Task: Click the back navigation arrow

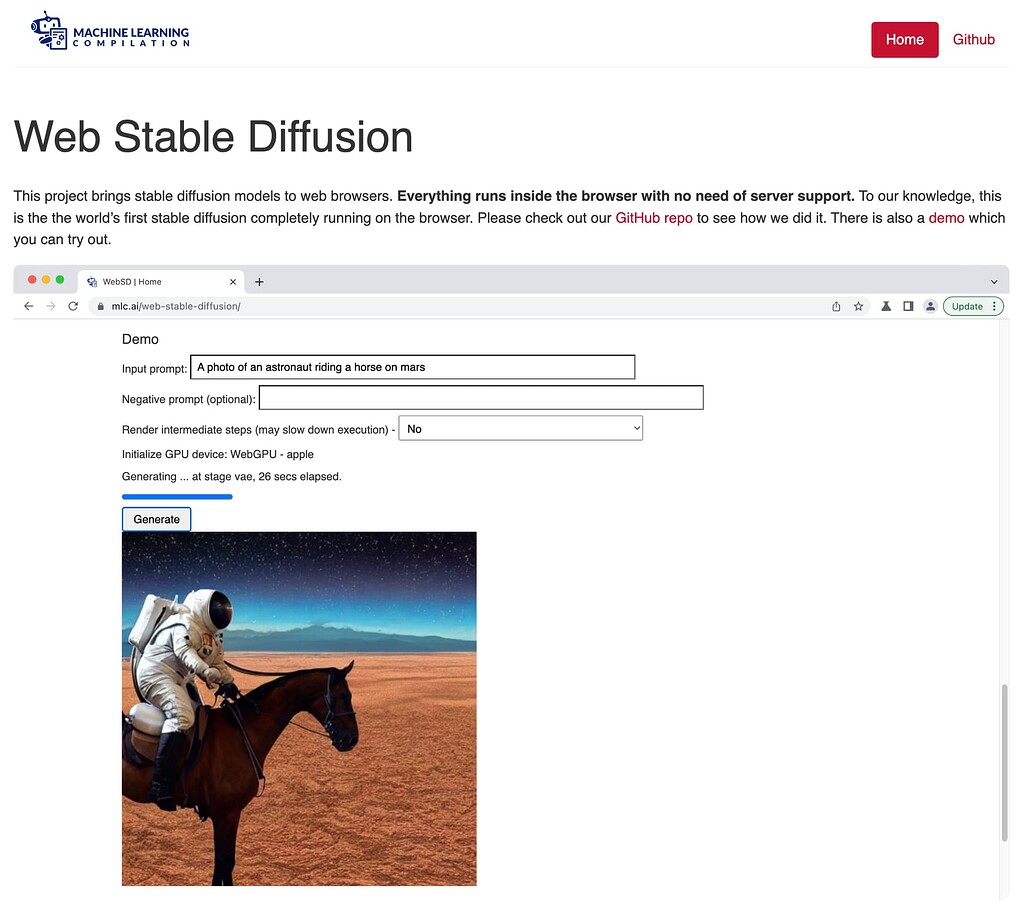Action: (x=28, y=306)
